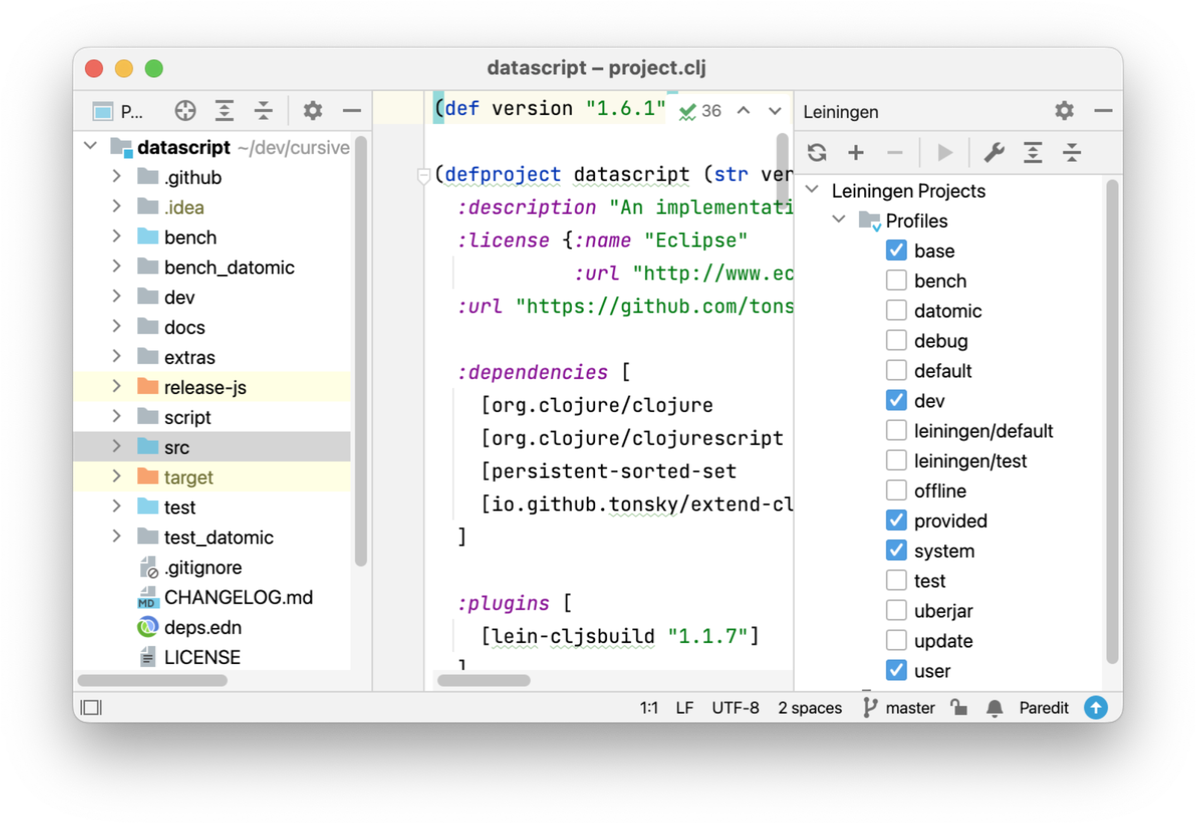Collapse Leiningen Projects node

812,189
